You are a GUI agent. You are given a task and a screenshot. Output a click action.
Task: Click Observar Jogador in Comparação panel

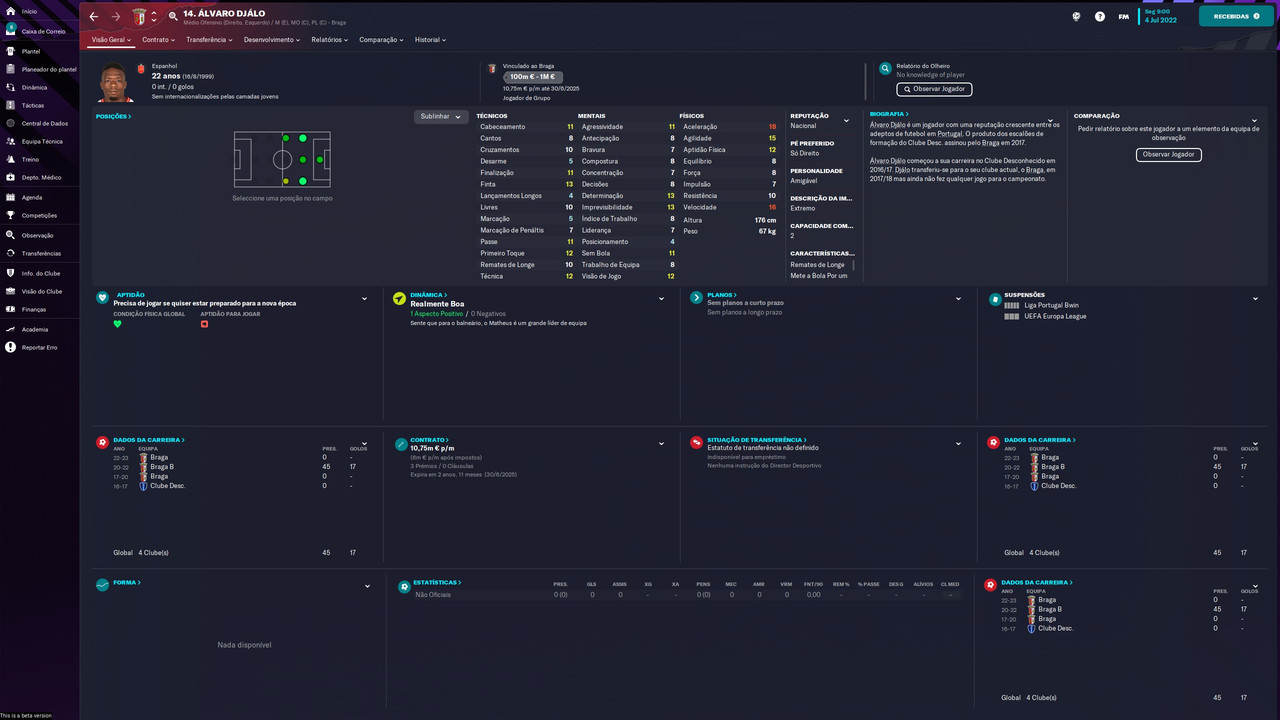coord(1169,155)
